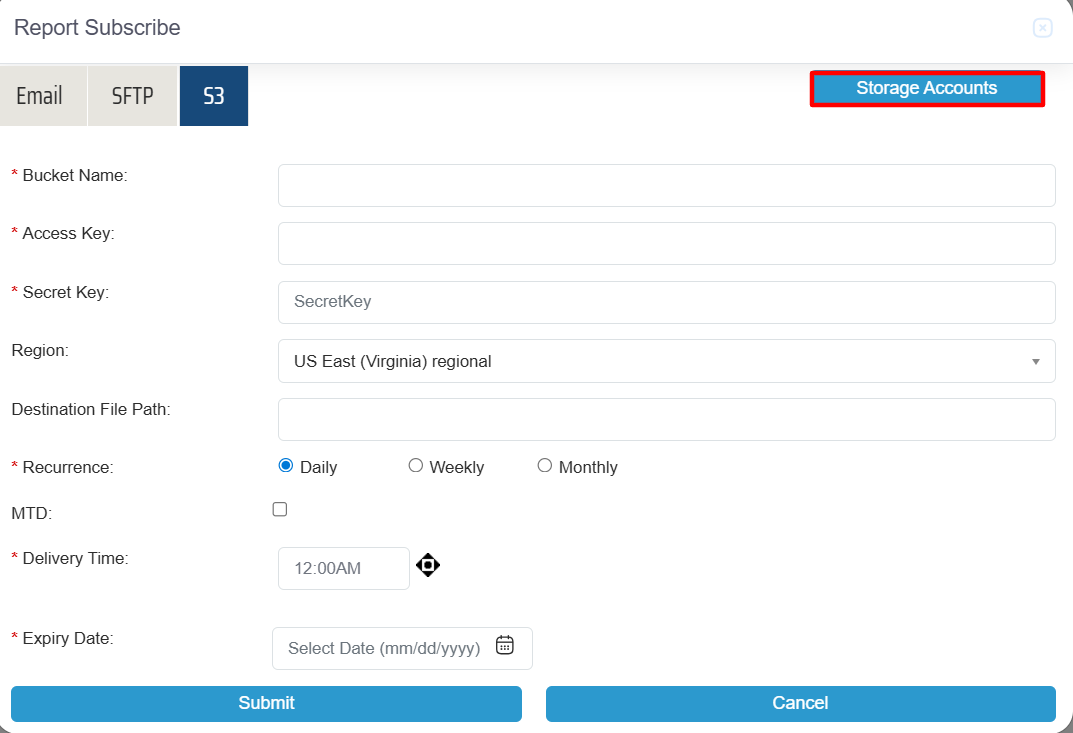Enable the MTD checkbox

(x=280, y=509)
